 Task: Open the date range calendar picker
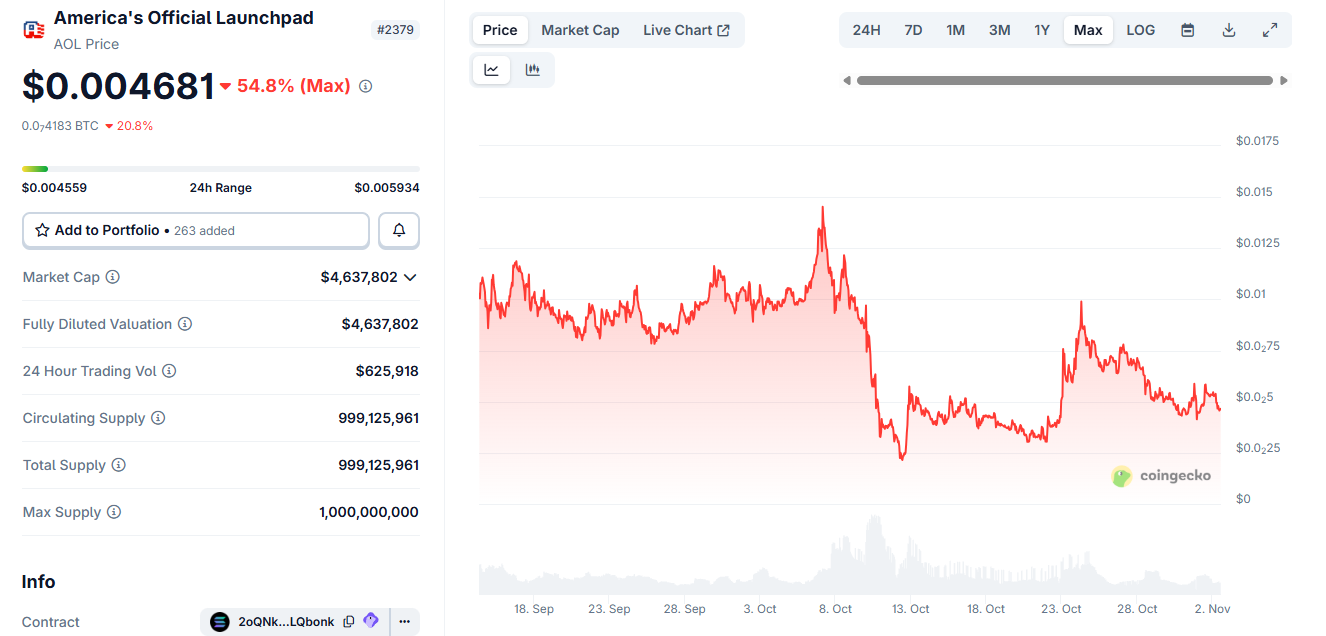(1187, 30)
